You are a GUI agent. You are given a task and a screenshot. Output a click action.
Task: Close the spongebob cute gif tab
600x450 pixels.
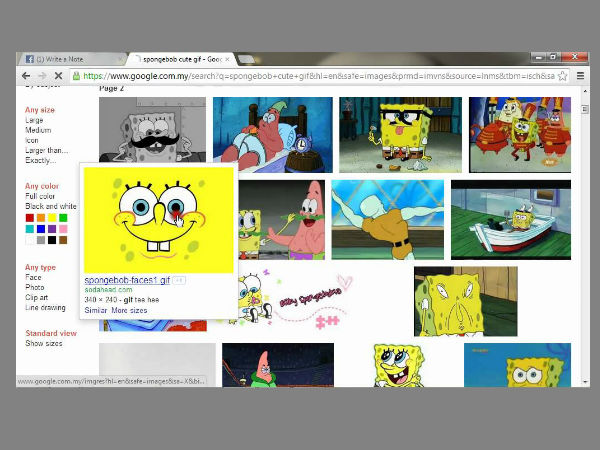pos(227,59)
